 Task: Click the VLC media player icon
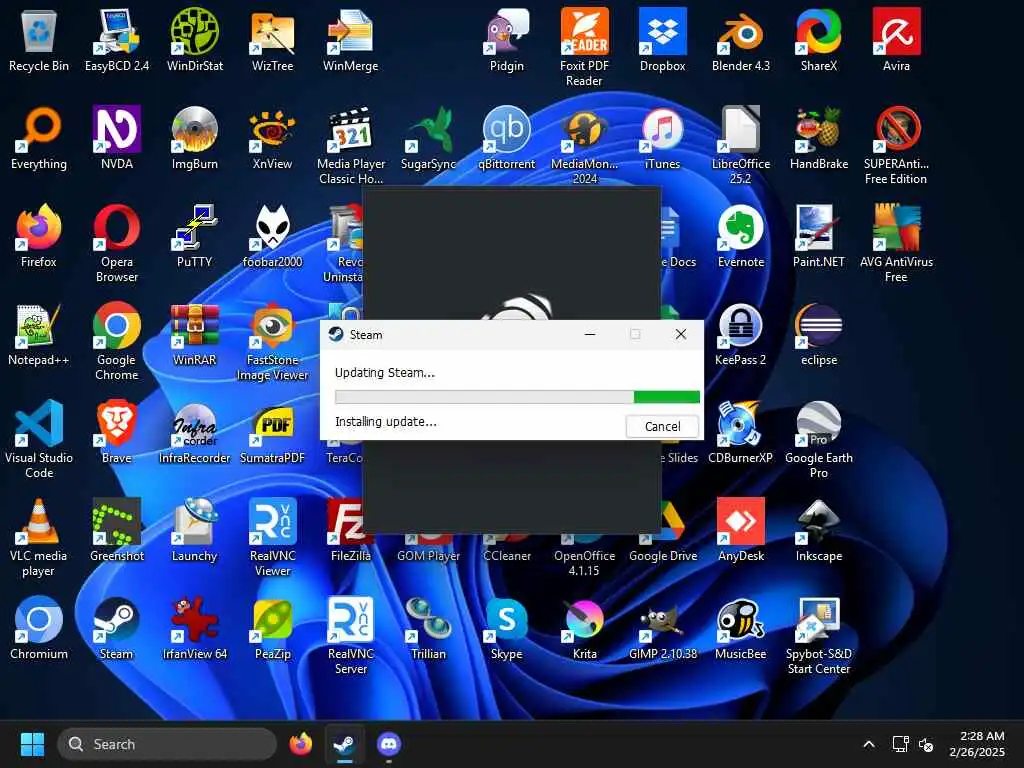39,537
